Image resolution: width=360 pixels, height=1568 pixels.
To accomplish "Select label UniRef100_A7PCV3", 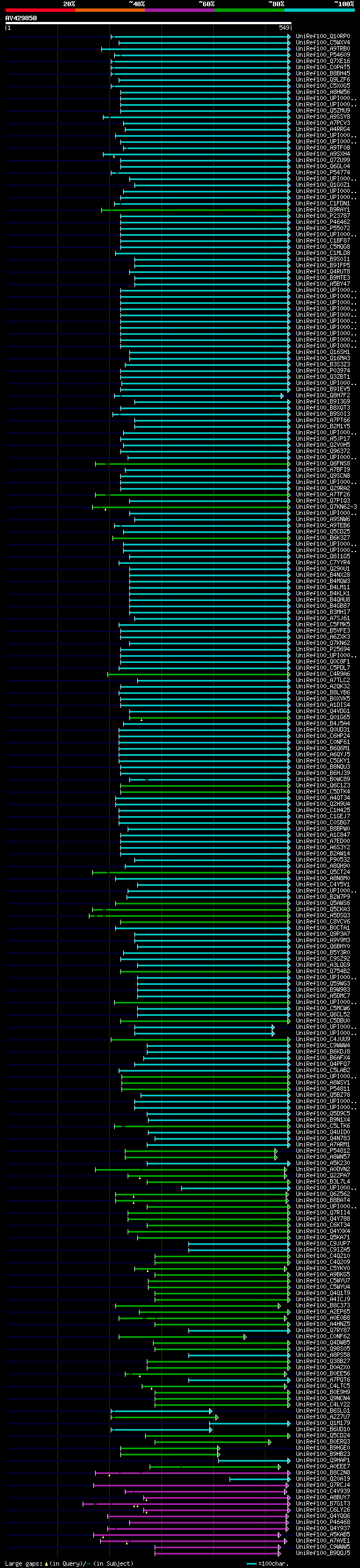I will [323, 123].
